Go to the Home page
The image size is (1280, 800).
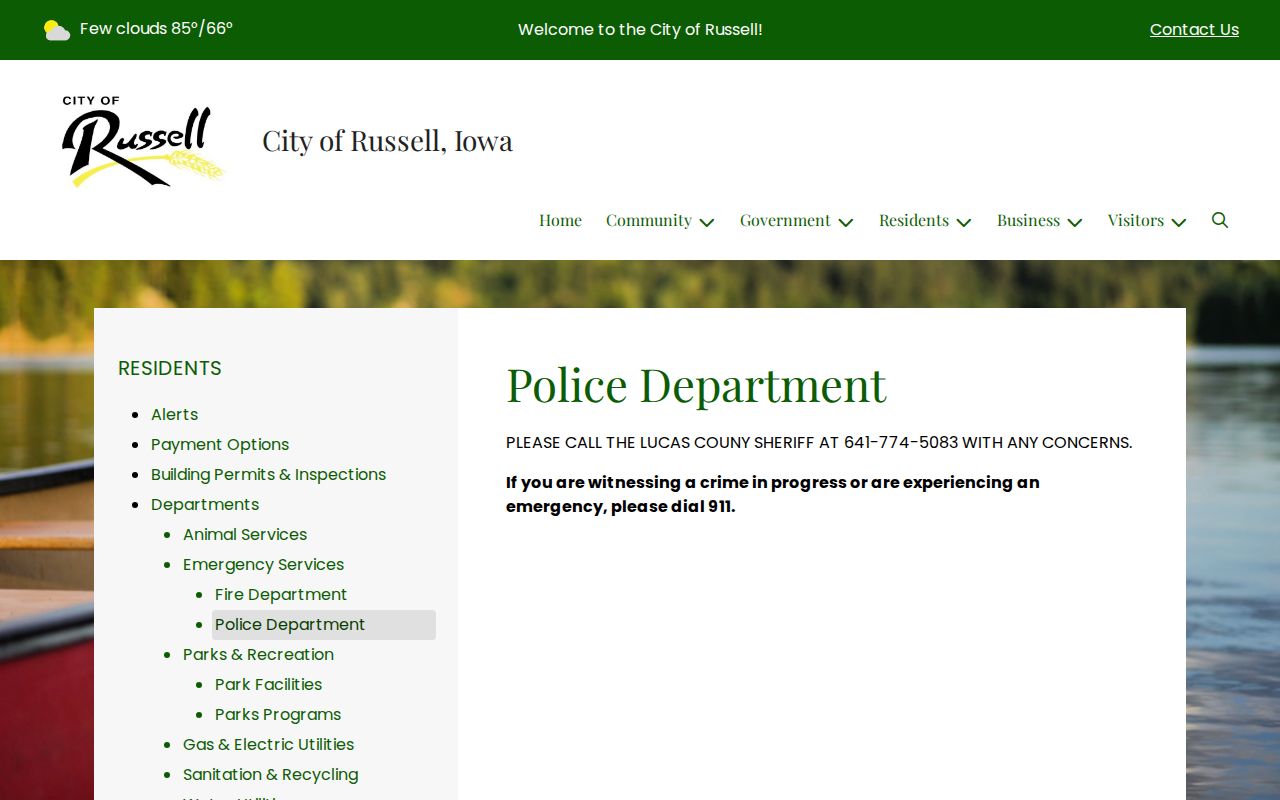coord(560,220)
